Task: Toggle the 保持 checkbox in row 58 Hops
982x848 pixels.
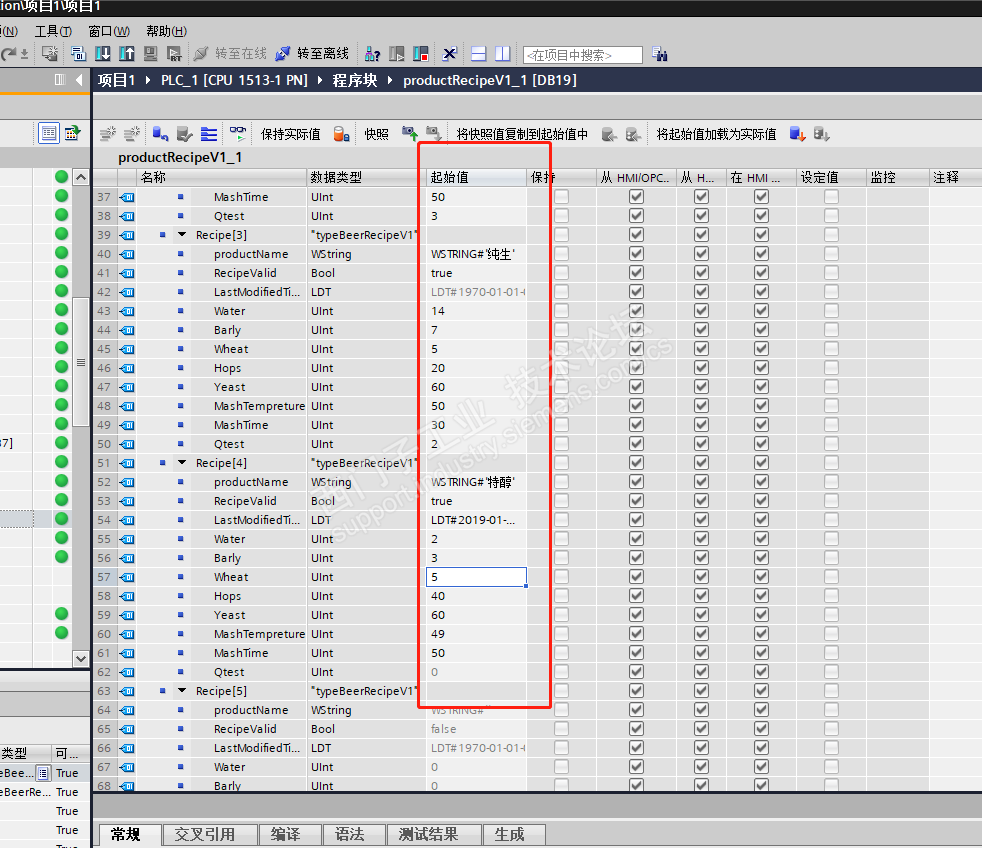Action: (561, 596)
